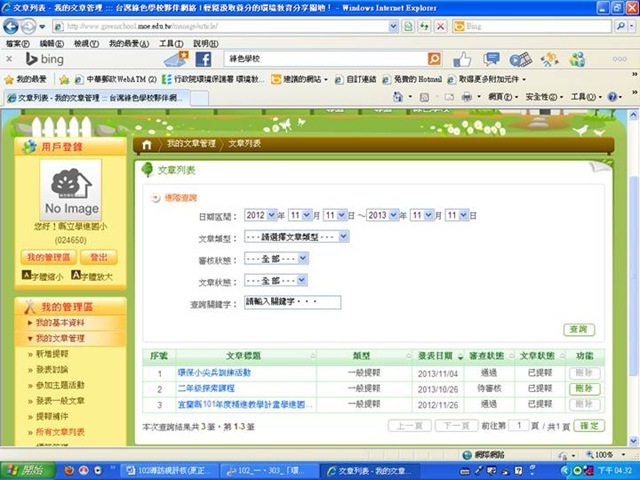Click 刪除 button for 二年級探索課程 row
The width and height of the screenshot is (640, 480).
(584, 389)
